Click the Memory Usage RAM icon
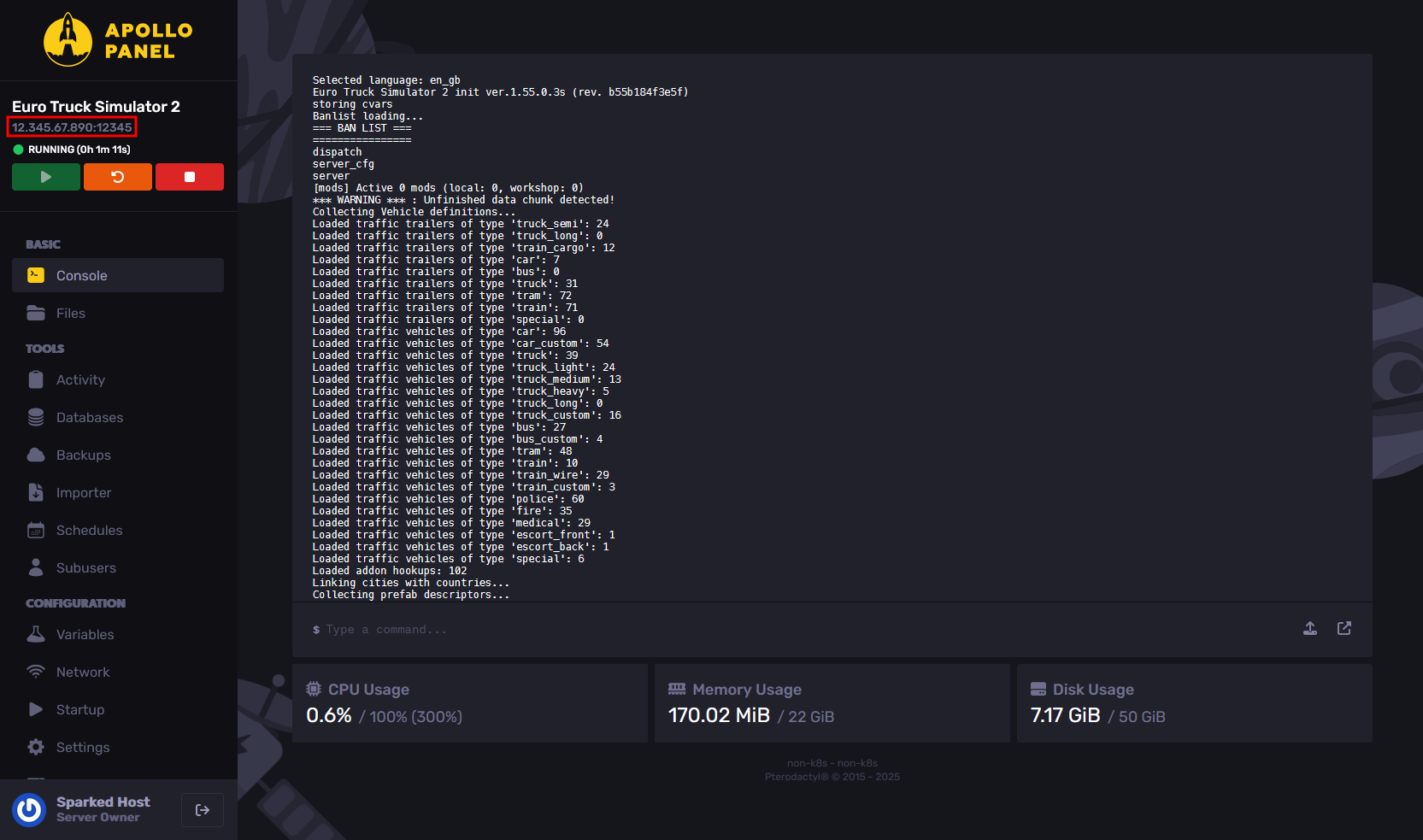Viewport: 1423px width, 840px height. pos(677,689)
